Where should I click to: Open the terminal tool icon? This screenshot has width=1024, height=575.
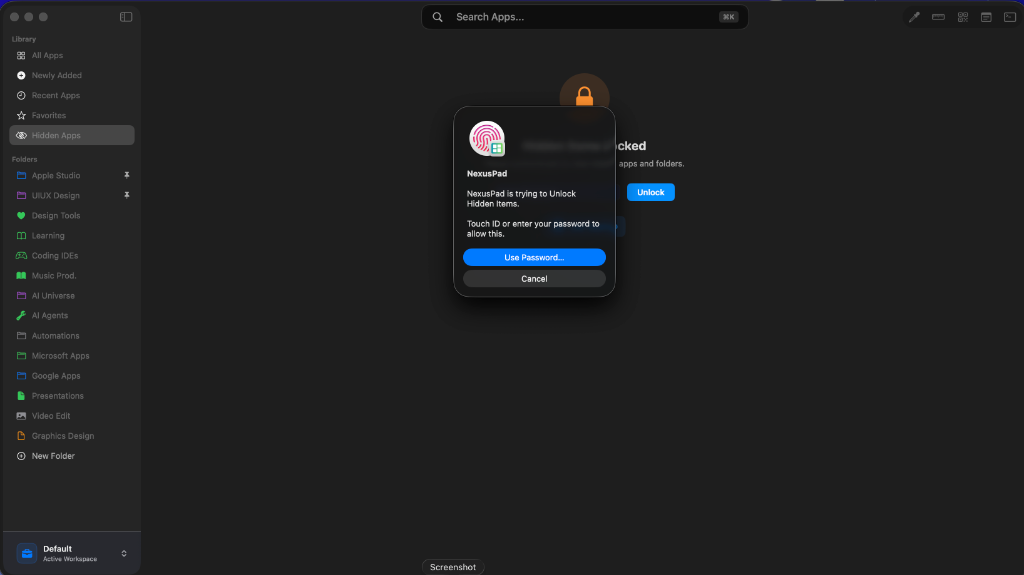click(x=1010, y=17)
